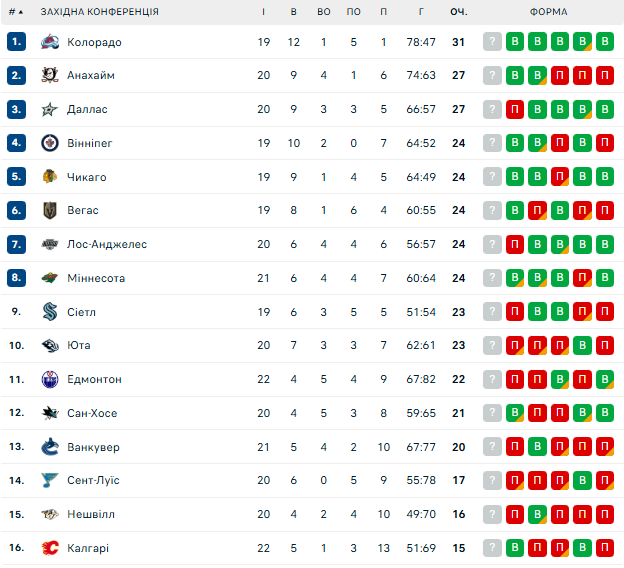This screenshot has height=568, width=624.
Task: Click the St. Louis Blues logo
Action: pyautogui.click(x=50, y=480)
